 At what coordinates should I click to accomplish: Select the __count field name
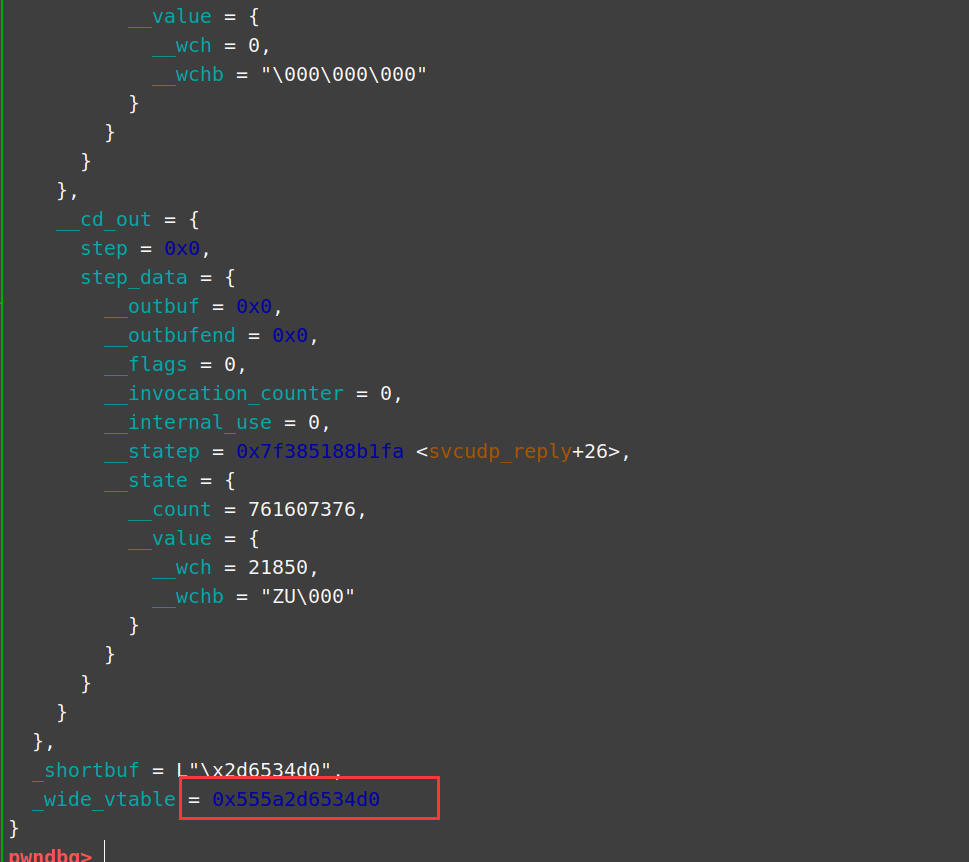coord(169,510)
